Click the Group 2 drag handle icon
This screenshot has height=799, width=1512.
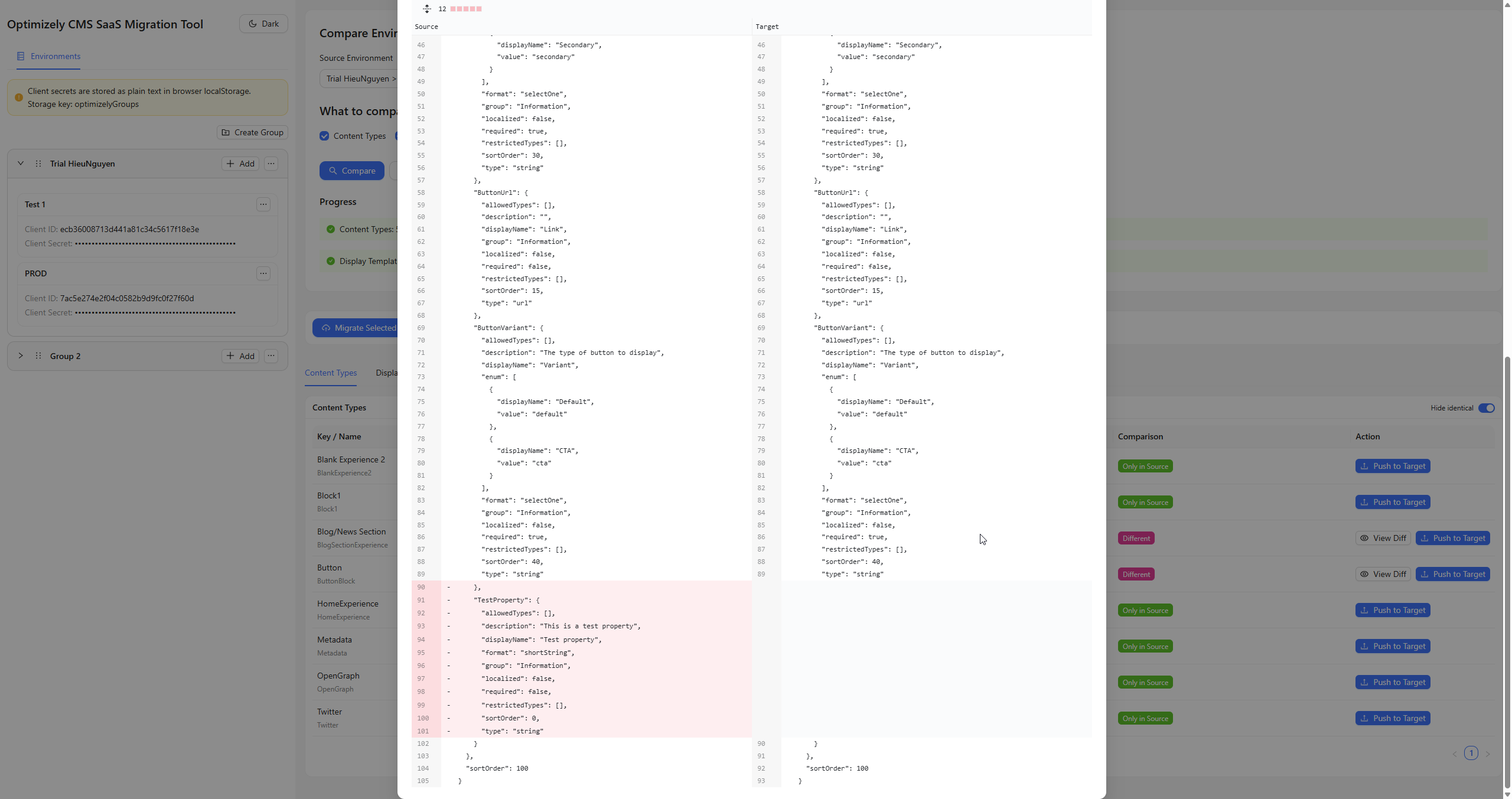click(38, 356)
